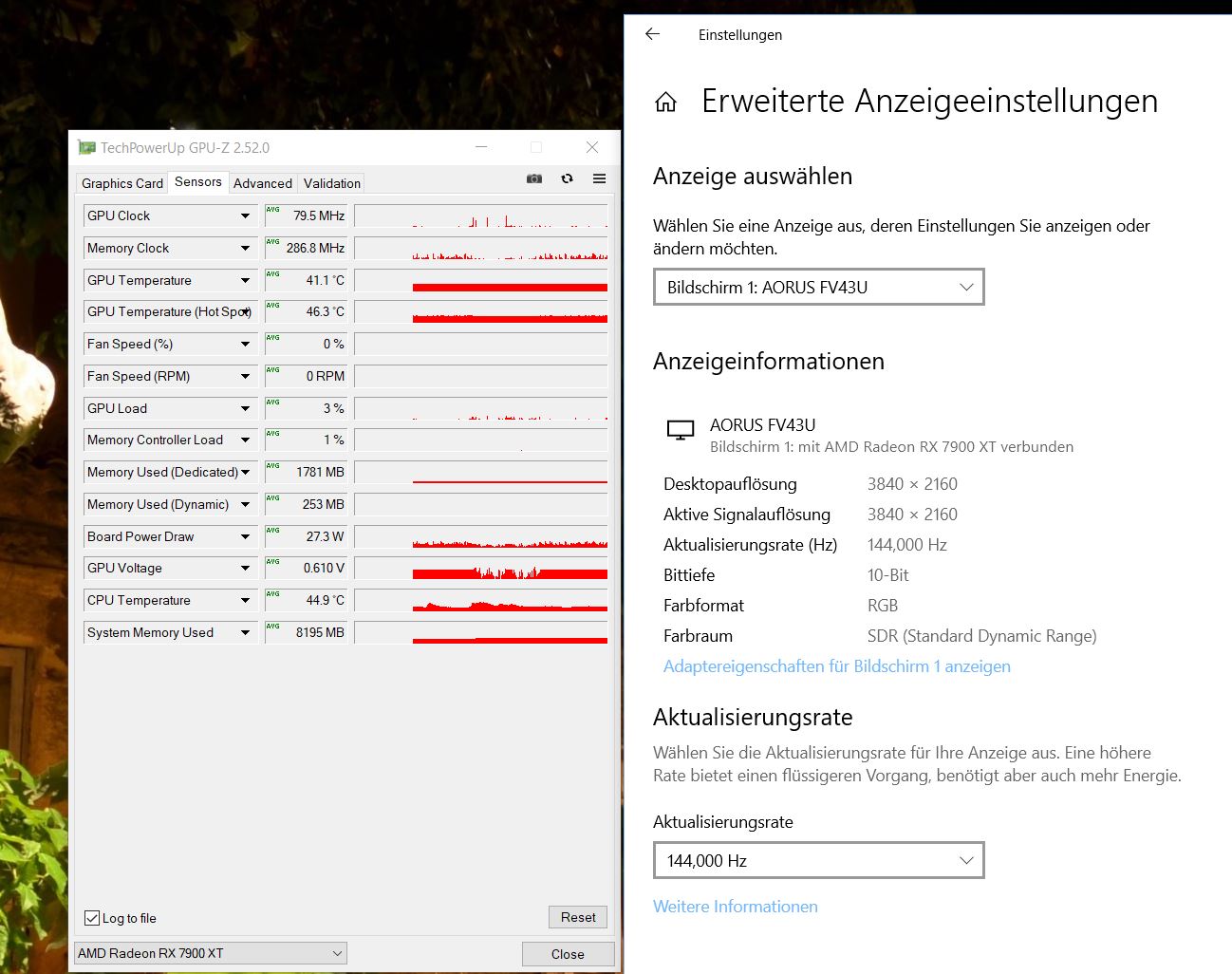Open the Memory Used (Dynamic) dropdown

(x=245, y=505)
